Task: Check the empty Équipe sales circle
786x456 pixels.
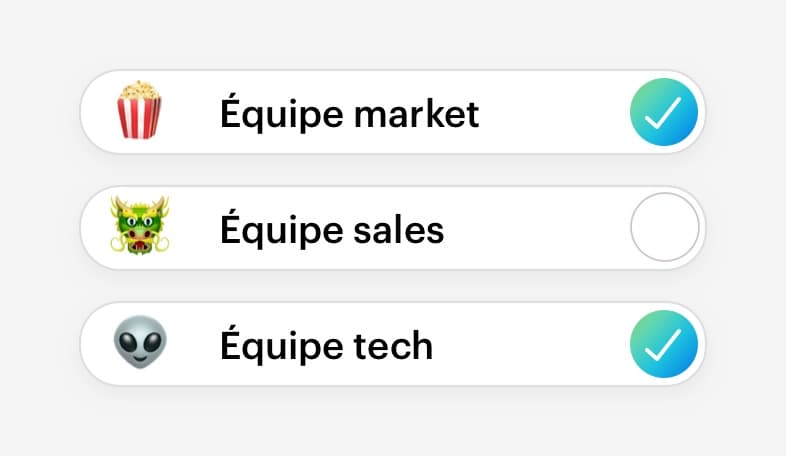Action: 665,227
